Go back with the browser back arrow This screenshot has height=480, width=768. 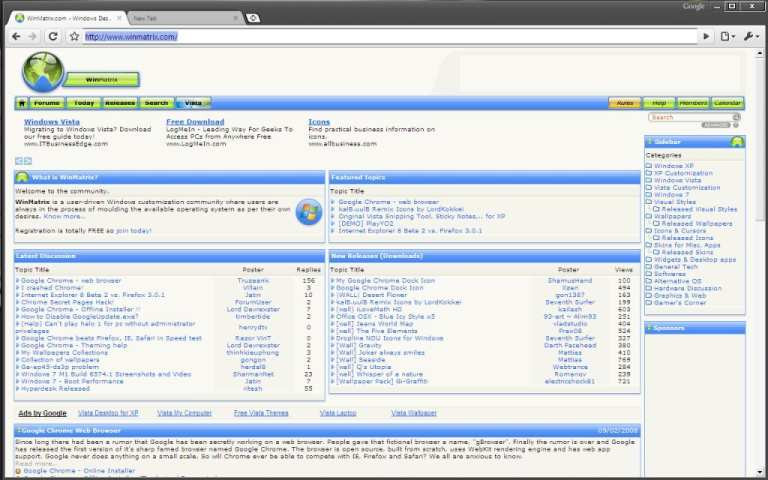16,37
